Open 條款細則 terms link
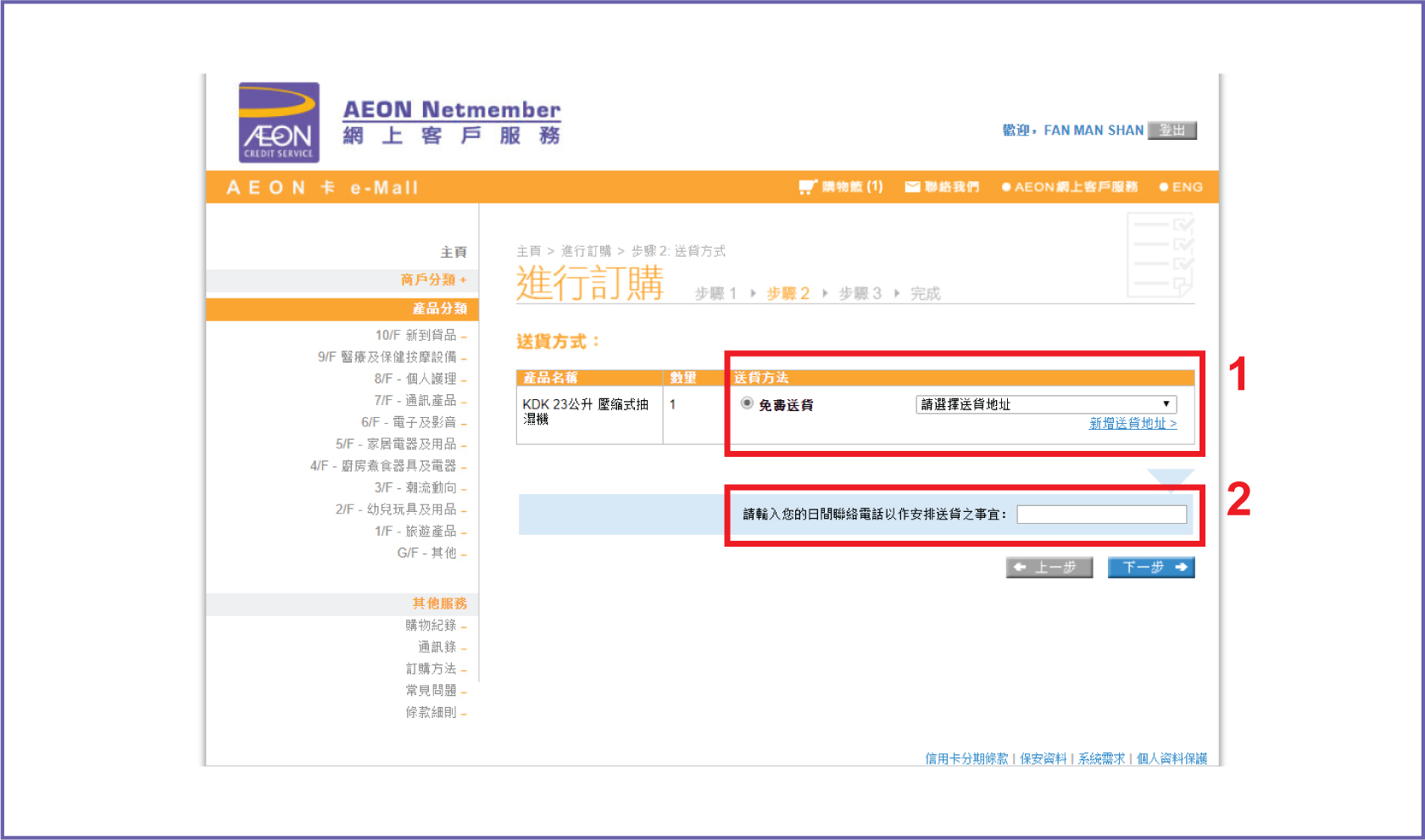The width and height of the screenshot is (1425, 840). point(436,713)
